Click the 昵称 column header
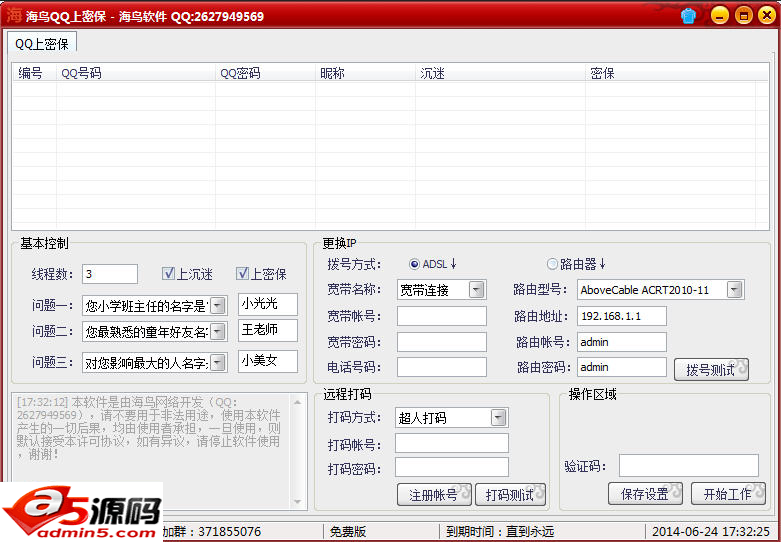 [x=365, y=74]
